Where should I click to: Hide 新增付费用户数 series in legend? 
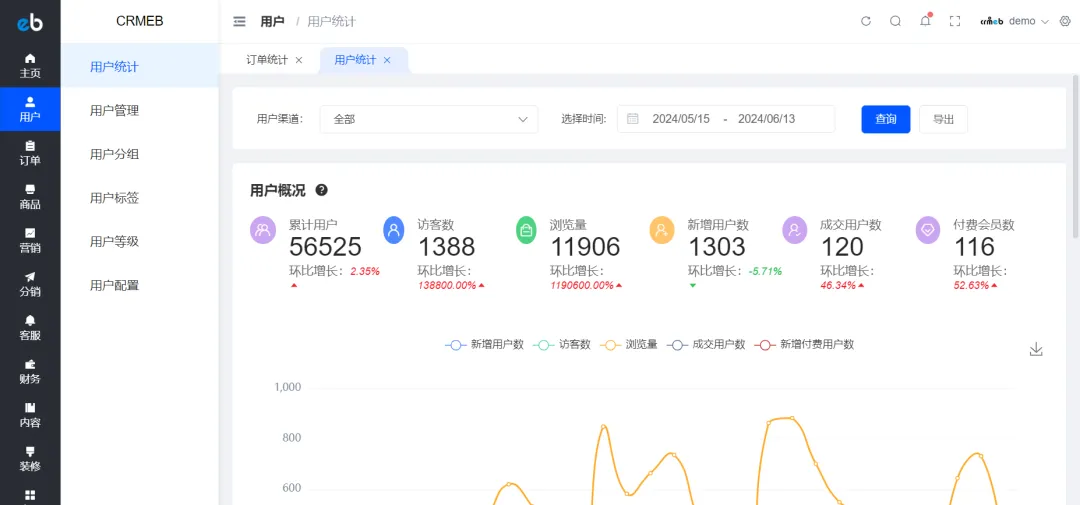pos(804,344)
